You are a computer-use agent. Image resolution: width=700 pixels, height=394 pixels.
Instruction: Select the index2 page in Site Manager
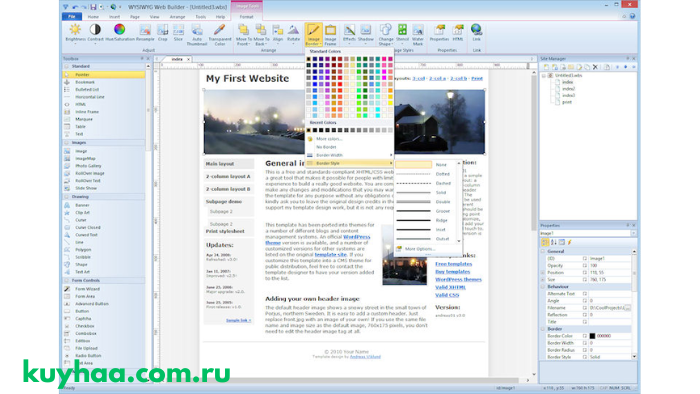[568, 89]
